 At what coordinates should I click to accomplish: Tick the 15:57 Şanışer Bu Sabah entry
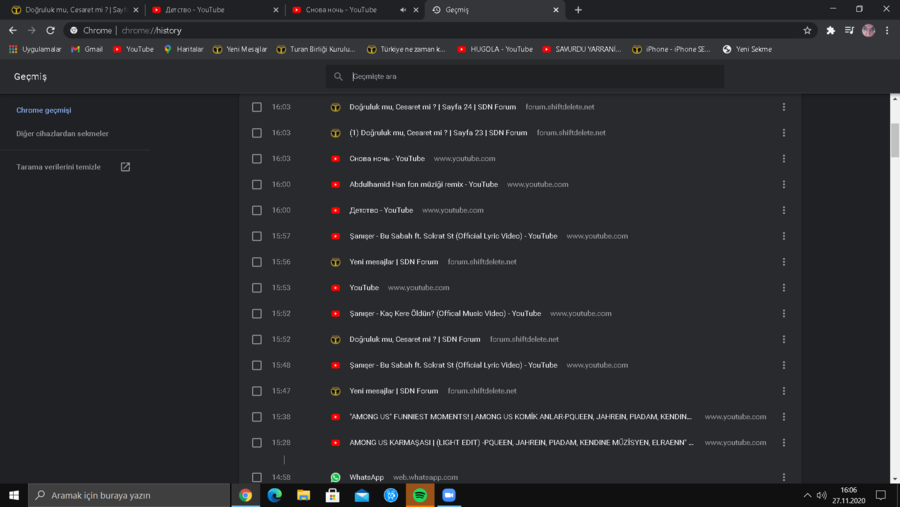[x=257, y=236]
